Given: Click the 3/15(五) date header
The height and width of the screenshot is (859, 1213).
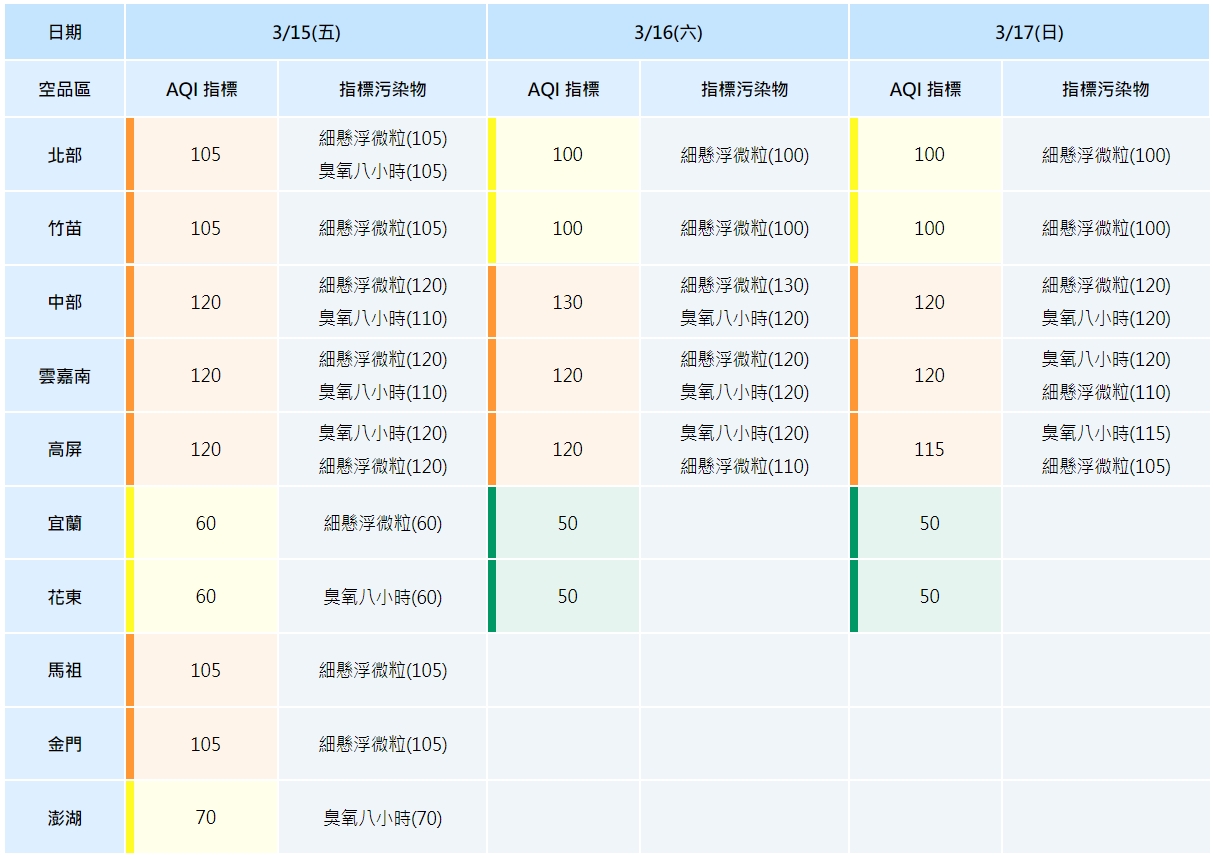Looking at the screenshot, I should [x=306, y=32].
